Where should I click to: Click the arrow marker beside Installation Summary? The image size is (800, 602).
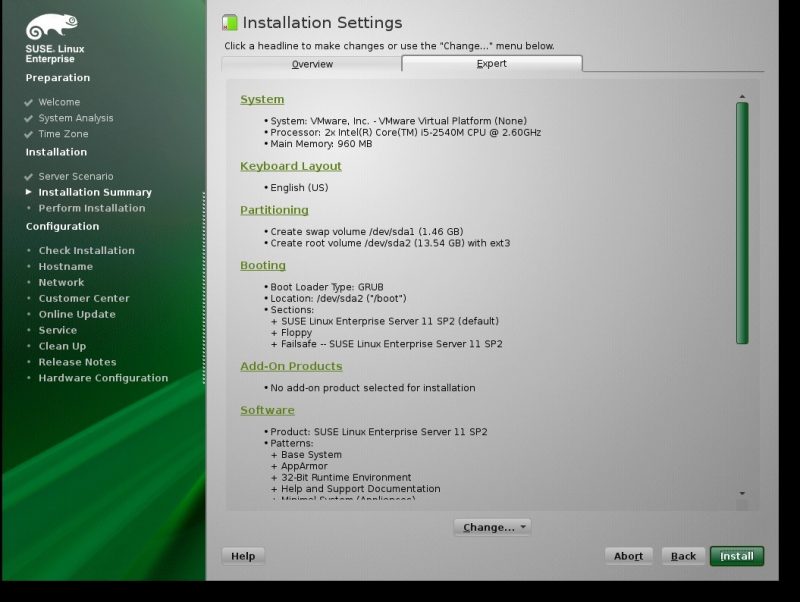coord(29,192)
